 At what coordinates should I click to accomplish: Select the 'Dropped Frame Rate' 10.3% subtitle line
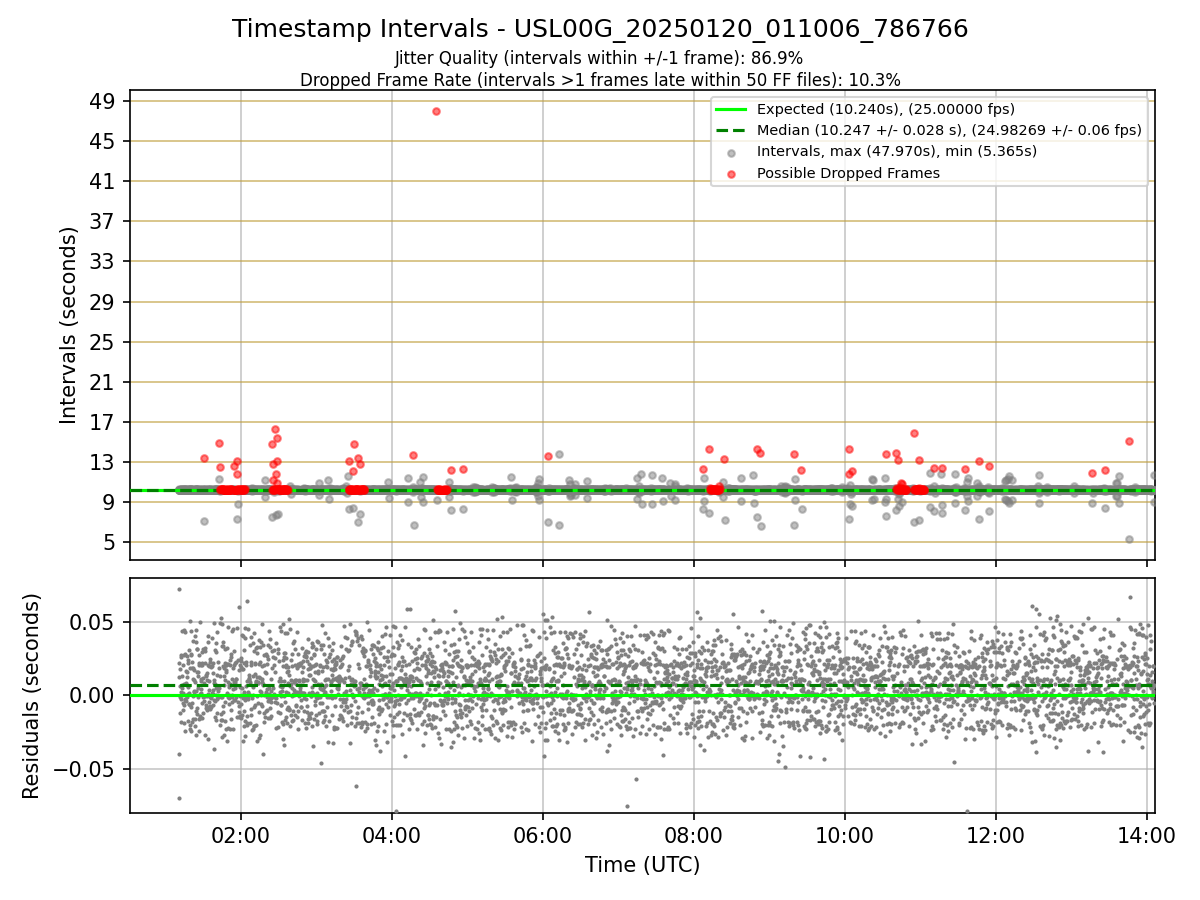tap(600, 79)
